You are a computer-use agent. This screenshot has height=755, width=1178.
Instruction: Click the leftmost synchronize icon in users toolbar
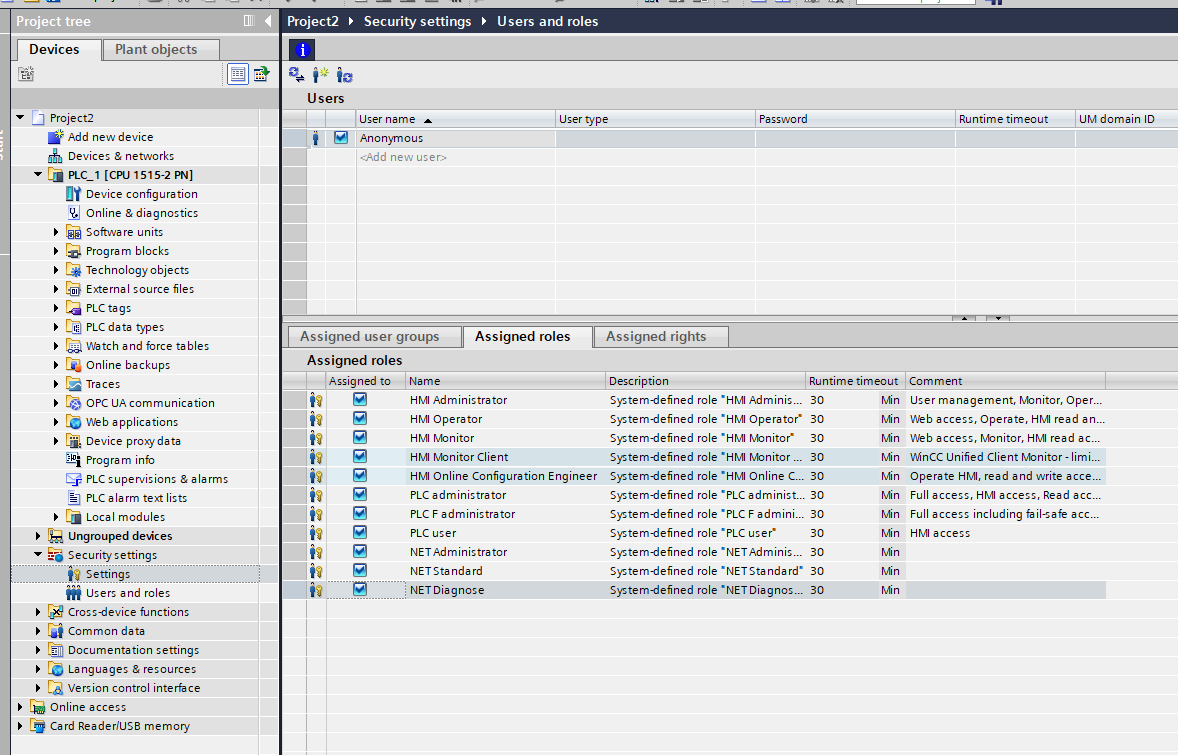pyautogui.click(x=296, y=75)
